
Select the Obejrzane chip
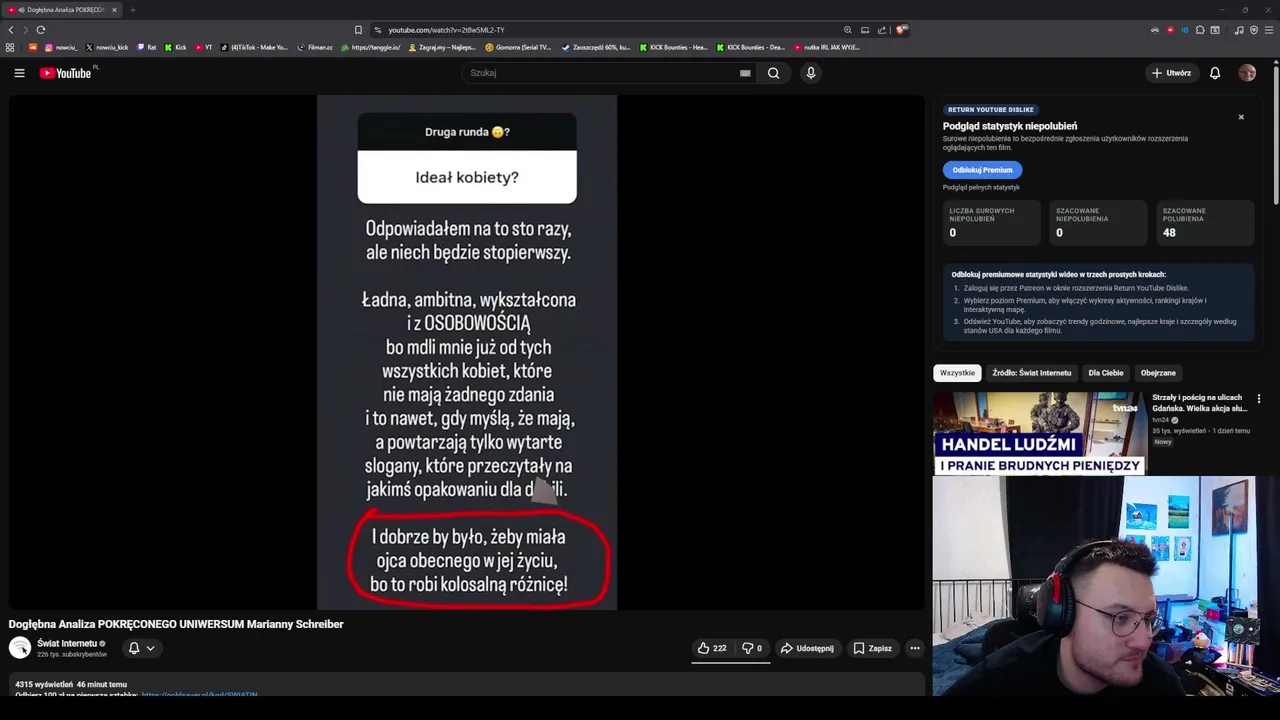click(1158, 373)
